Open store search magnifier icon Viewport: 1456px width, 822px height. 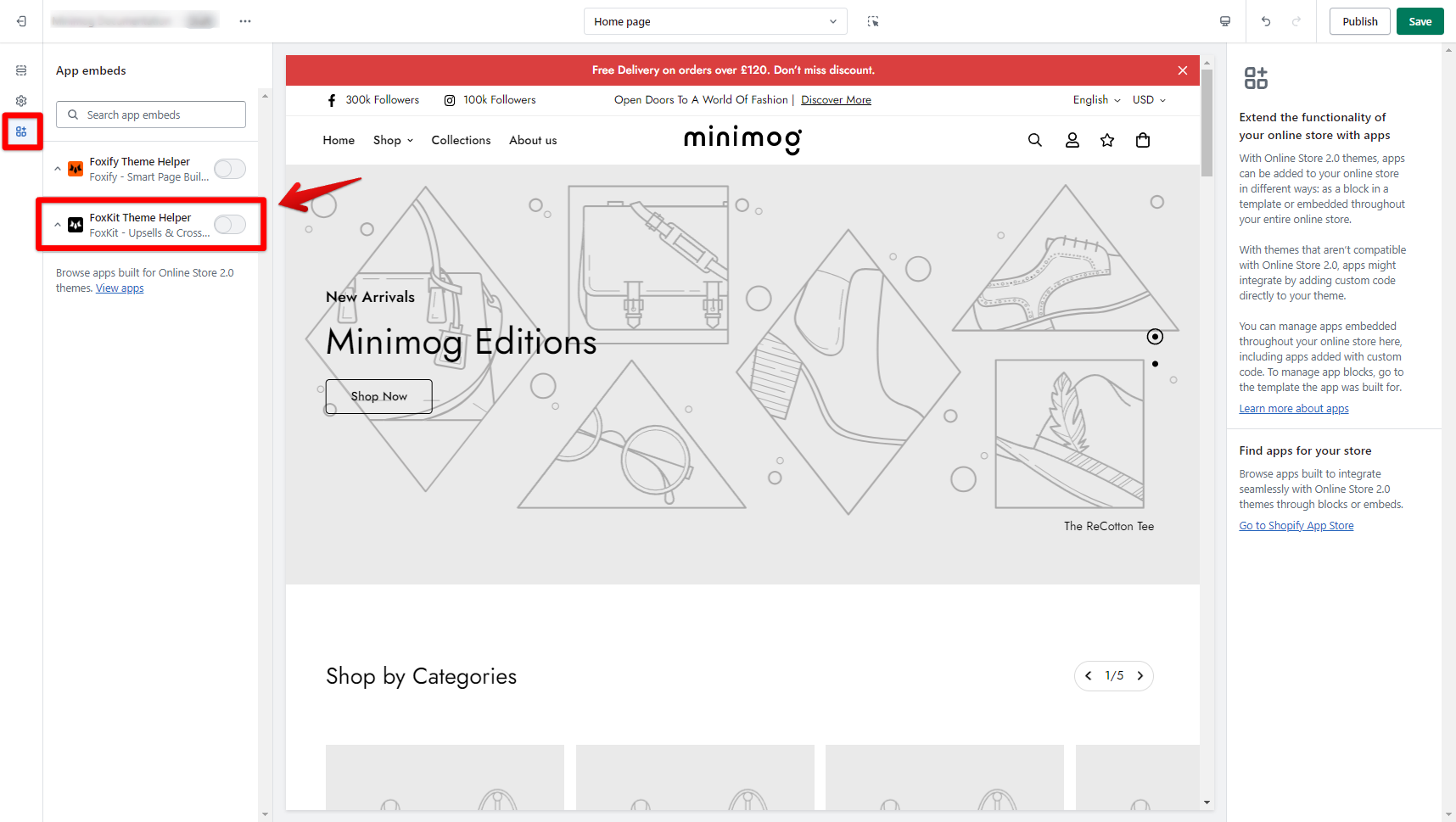click(x=1035, y=140)
